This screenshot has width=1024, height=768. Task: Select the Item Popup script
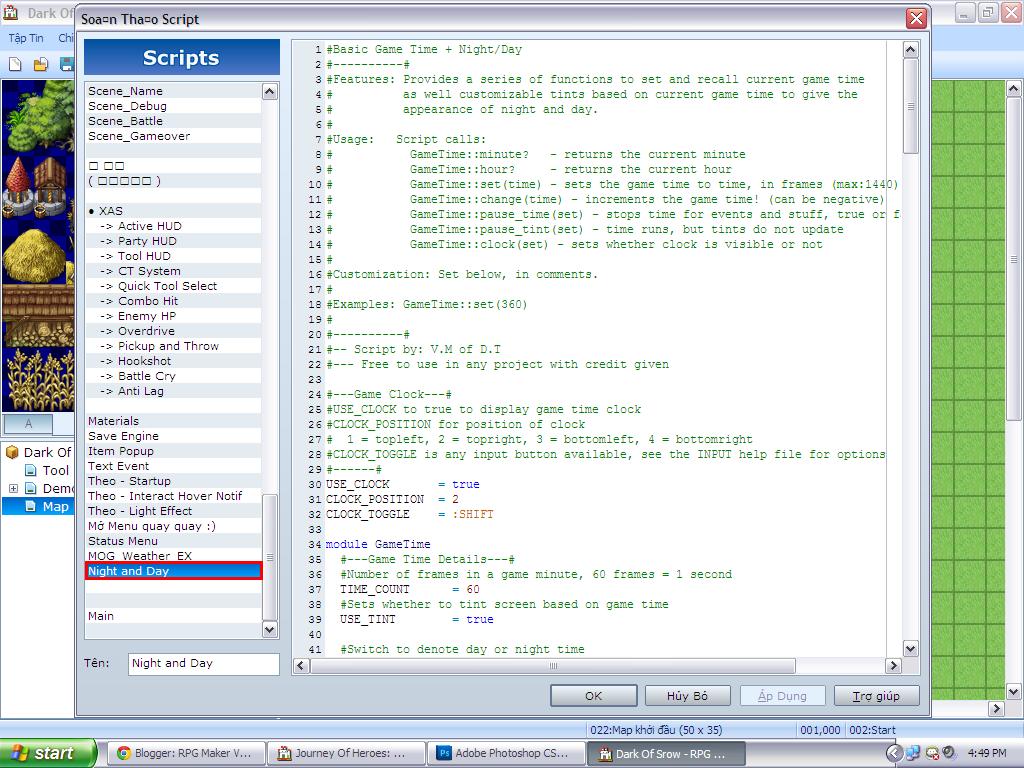pyautogui.click(x=173, y=451)
